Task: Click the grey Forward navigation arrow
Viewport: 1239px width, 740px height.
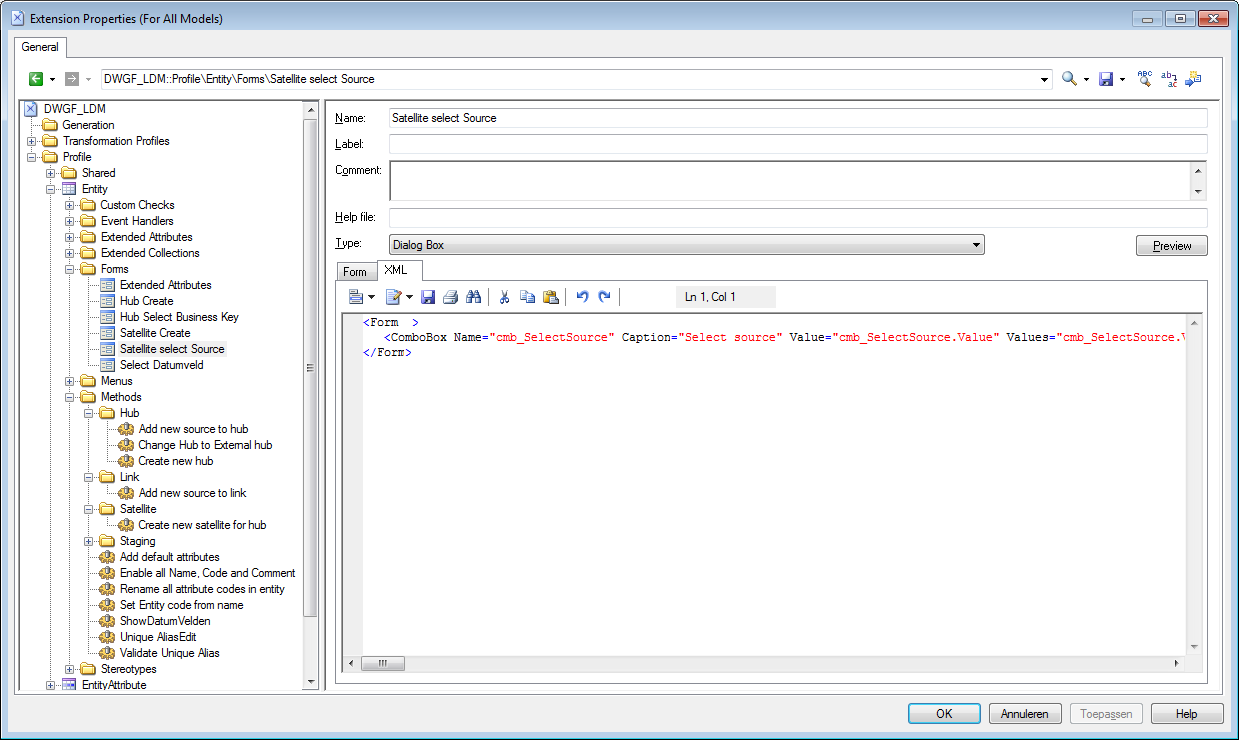Action: (72, 79)
